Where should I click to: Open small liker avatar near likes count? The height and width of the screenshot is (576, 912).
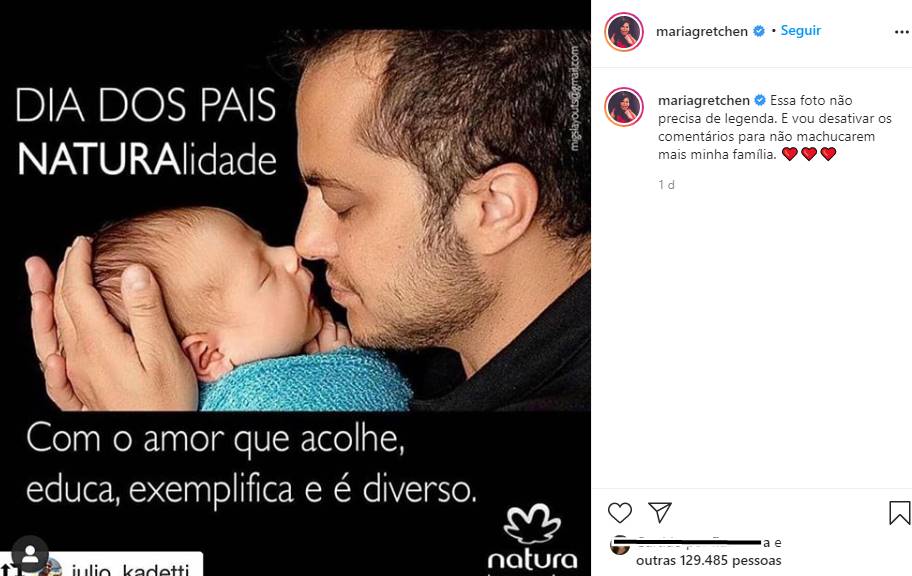pyautogui.click(x=620, y=545)
